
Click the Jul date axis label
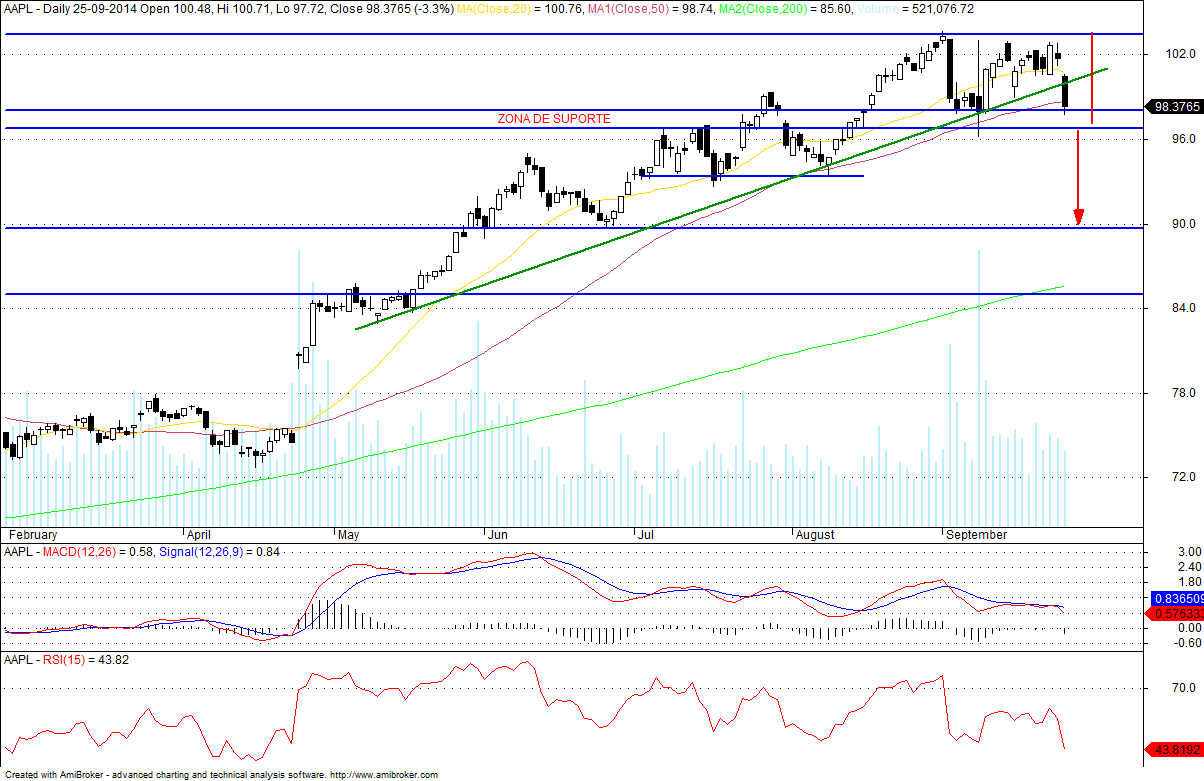(646, 535)
